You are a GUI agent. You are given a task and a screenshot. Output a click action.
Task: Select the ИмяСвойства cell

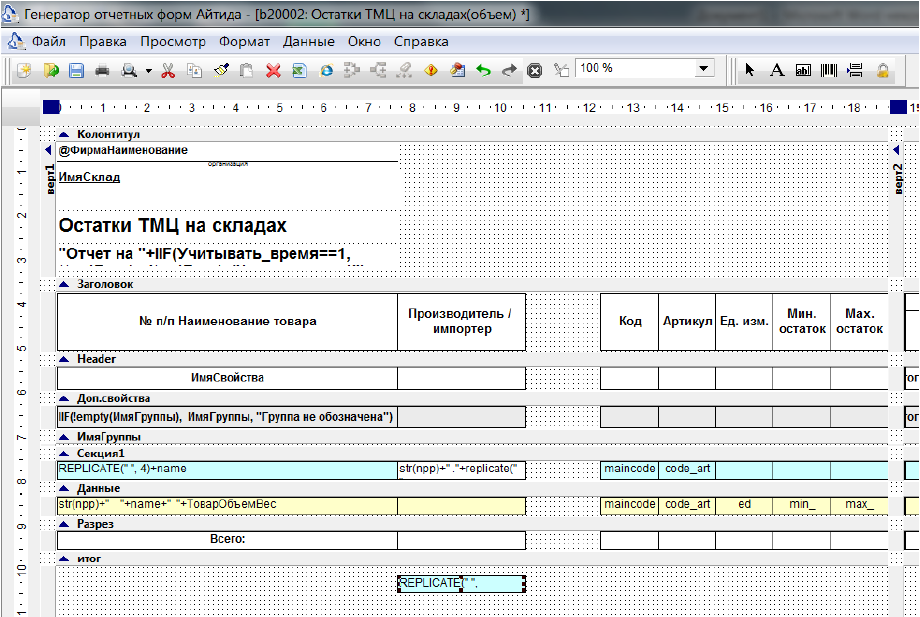click(227, 378)
